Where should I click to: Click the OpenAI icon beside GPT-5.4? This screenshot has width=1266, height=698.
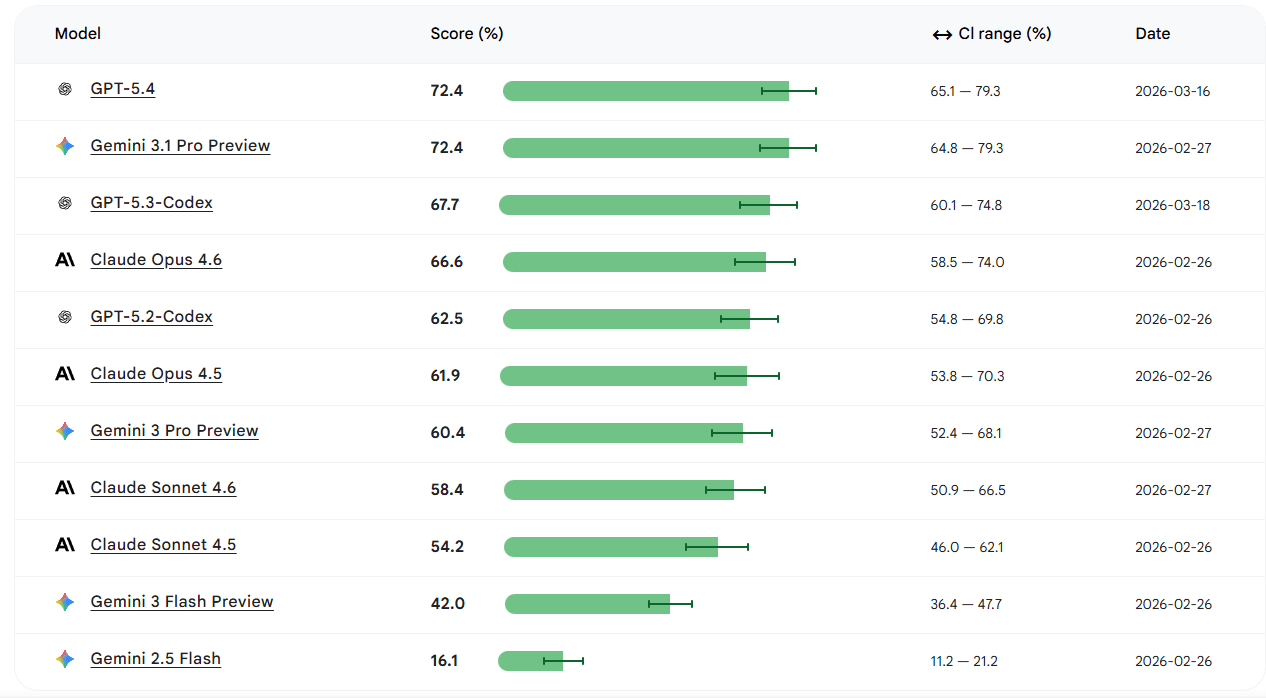(x=65, y=89)
